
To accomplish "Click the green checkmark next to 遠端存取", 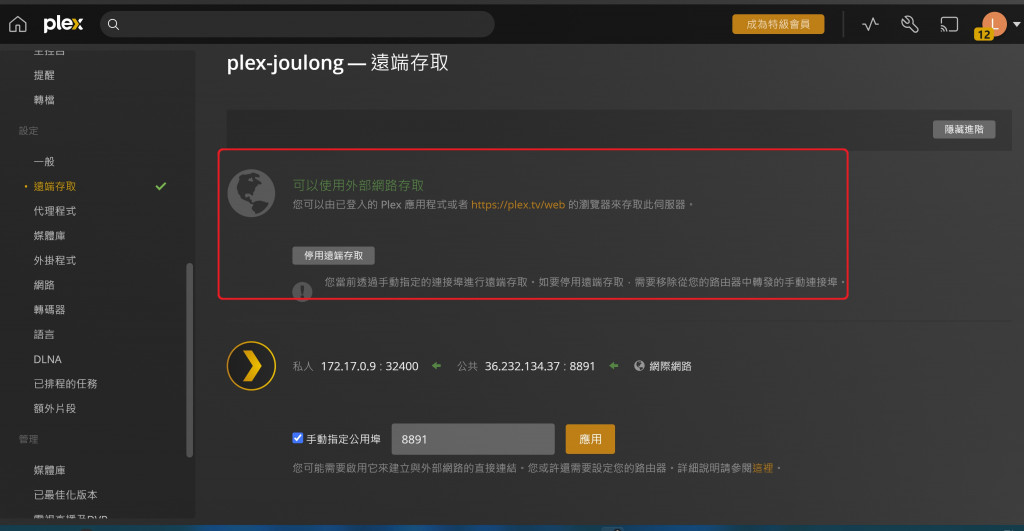I will pyautogui.click(x=161, y=186).
